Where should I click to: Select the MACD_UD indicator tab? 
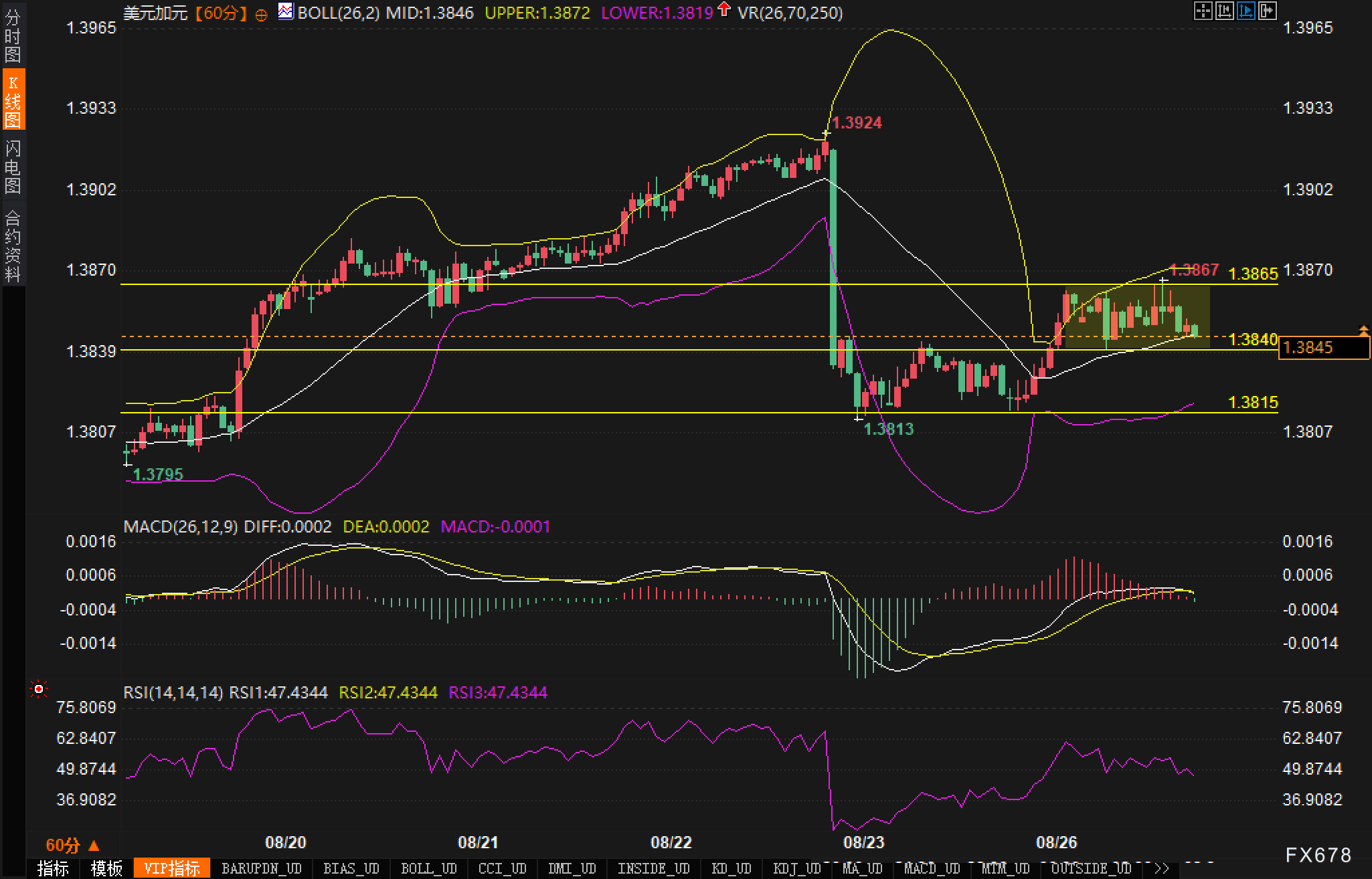932,868
